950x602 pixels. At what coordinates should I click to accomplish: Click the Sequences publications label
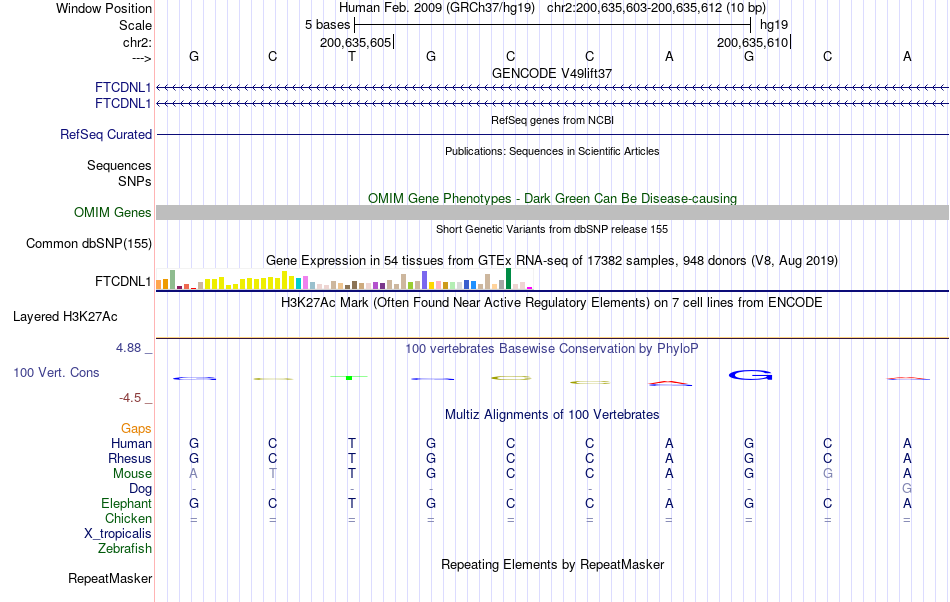pos(119,165)
